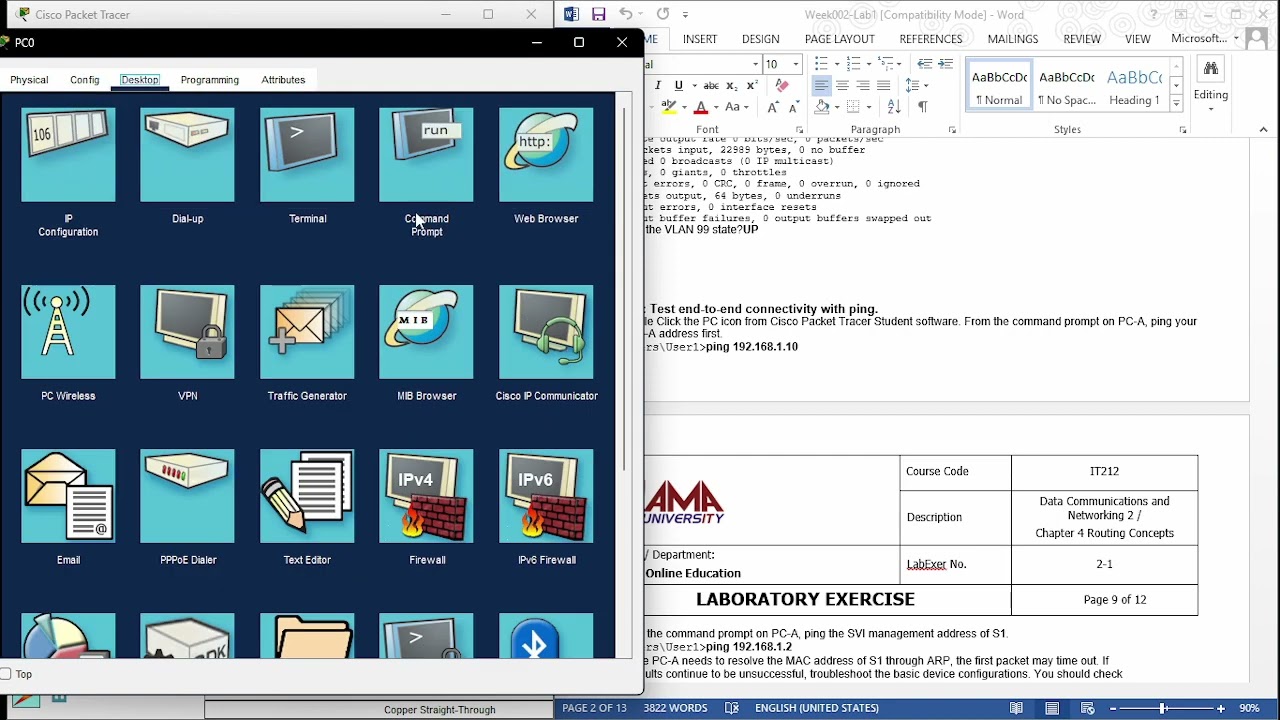This screenshot has width=1280, height=720.
Task: Center align the paragraph
Action: pyautogui.click(x=842, y=85)
